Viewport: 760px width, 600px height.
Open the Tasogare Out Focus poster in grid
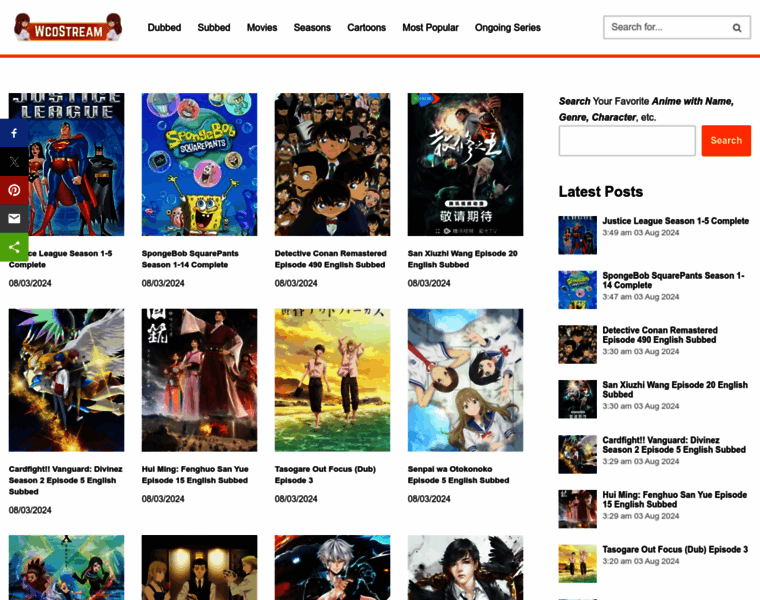(332, 380)
